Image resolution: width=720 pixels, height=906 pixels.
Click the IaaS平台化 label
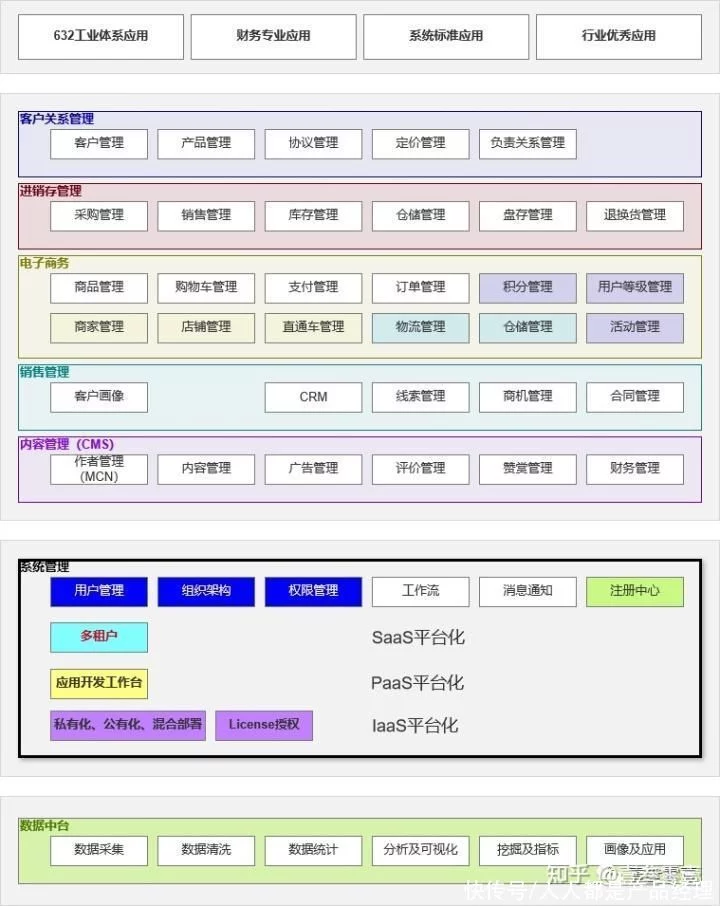(x=415, y=726)
